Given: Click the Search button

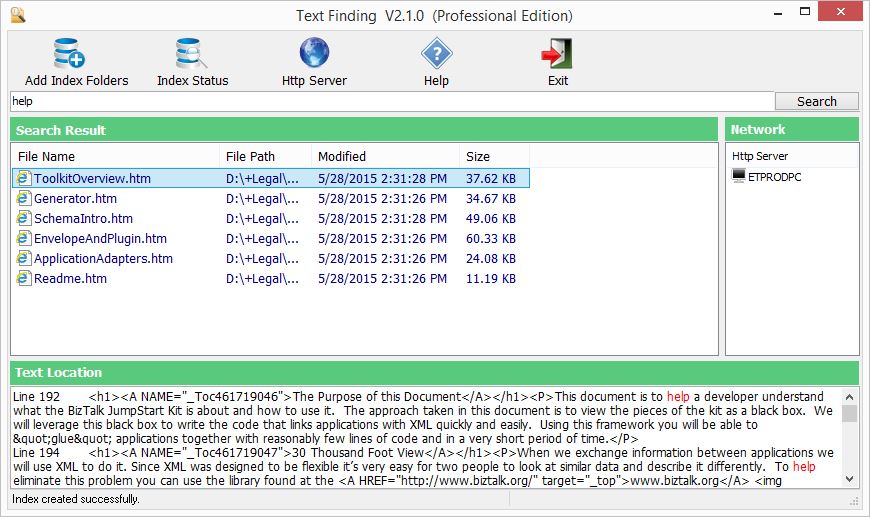Looking at the screenshot, I should (x=816, y=102).
